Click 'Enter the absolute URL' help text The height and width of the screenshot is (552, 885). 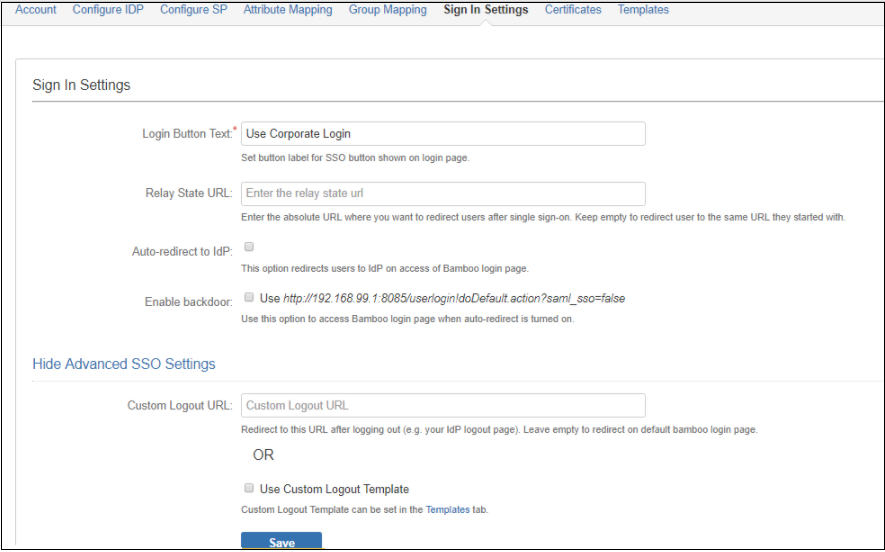(543, 217)
